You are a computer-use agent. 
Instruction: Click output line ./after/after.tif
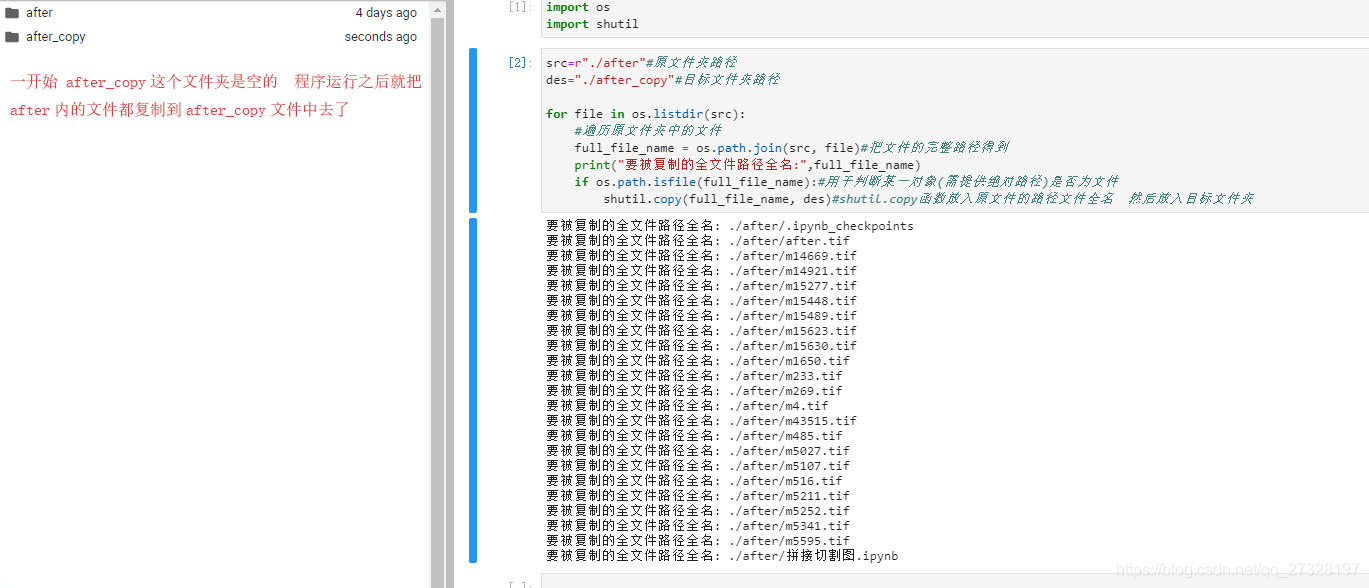click(x=698, y=241)
